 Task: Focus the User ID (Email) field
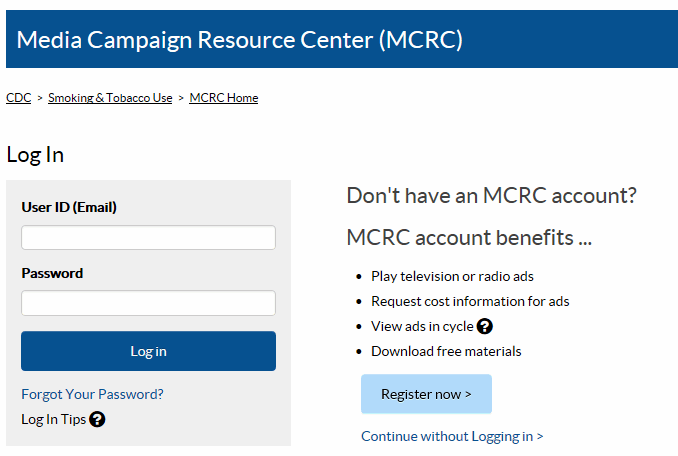148,238
